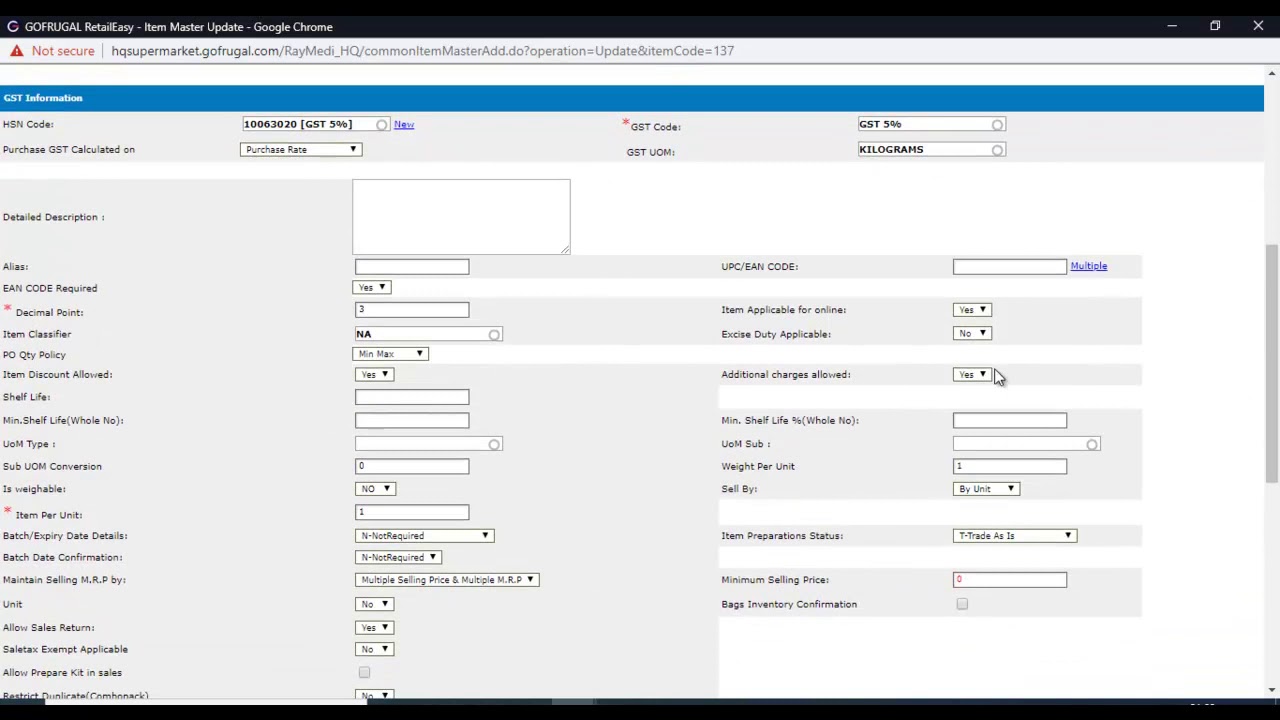Click the Not secure warning icon
Viewport: 1280px width, 720px height.
click(x=16, y=51)
